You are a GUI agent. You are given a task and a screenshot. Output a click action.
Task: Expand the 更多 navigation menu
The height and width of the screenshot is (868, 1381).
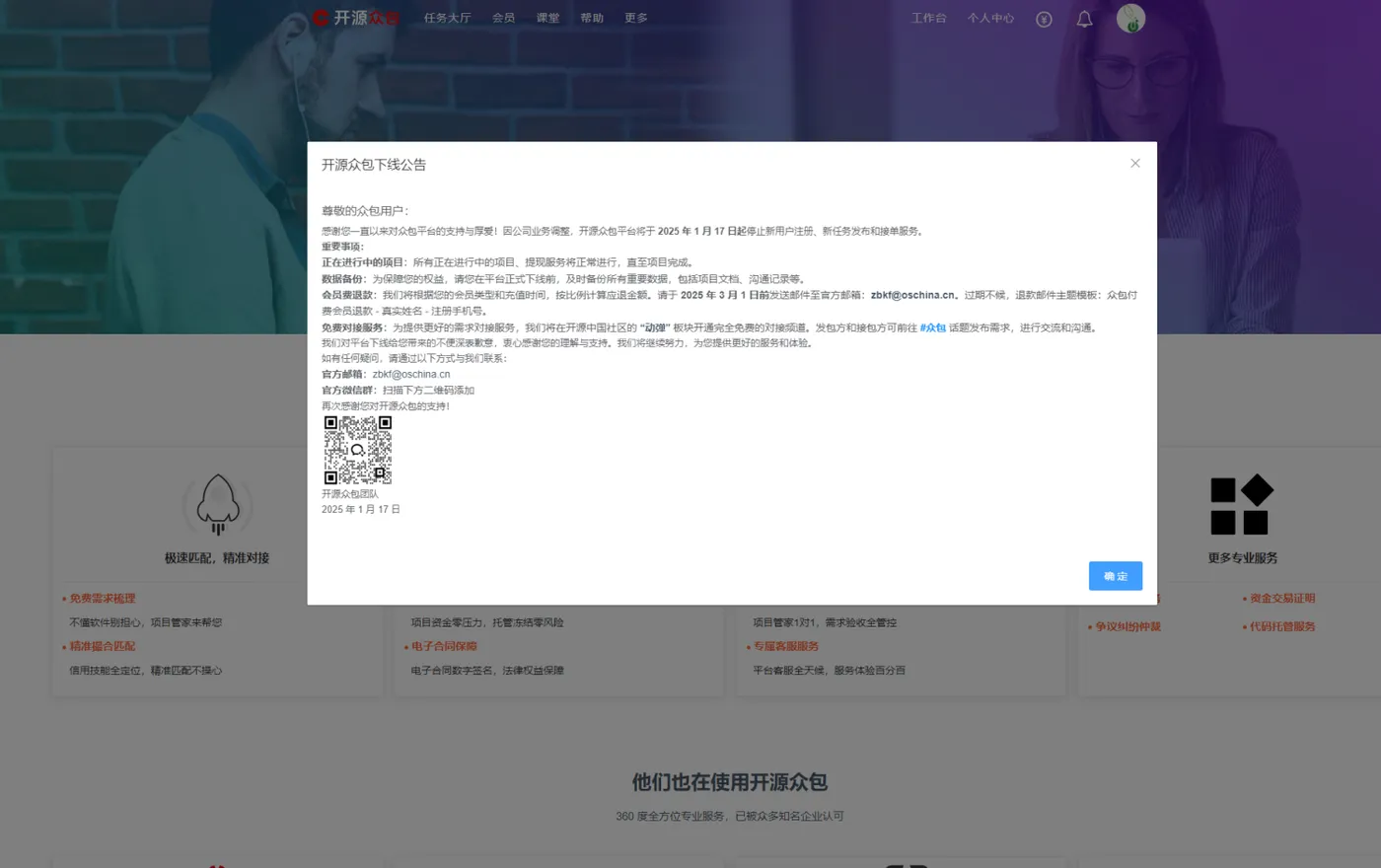pyautogui.click(x=636, y=18)
